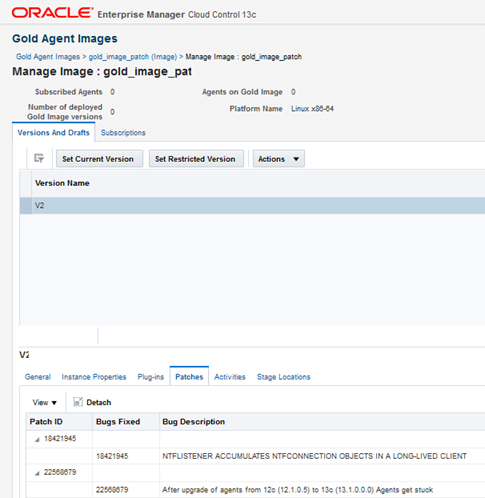The image size is (485, 498).
Task: Open the Activities tab
Action: [x=230, y=377]
